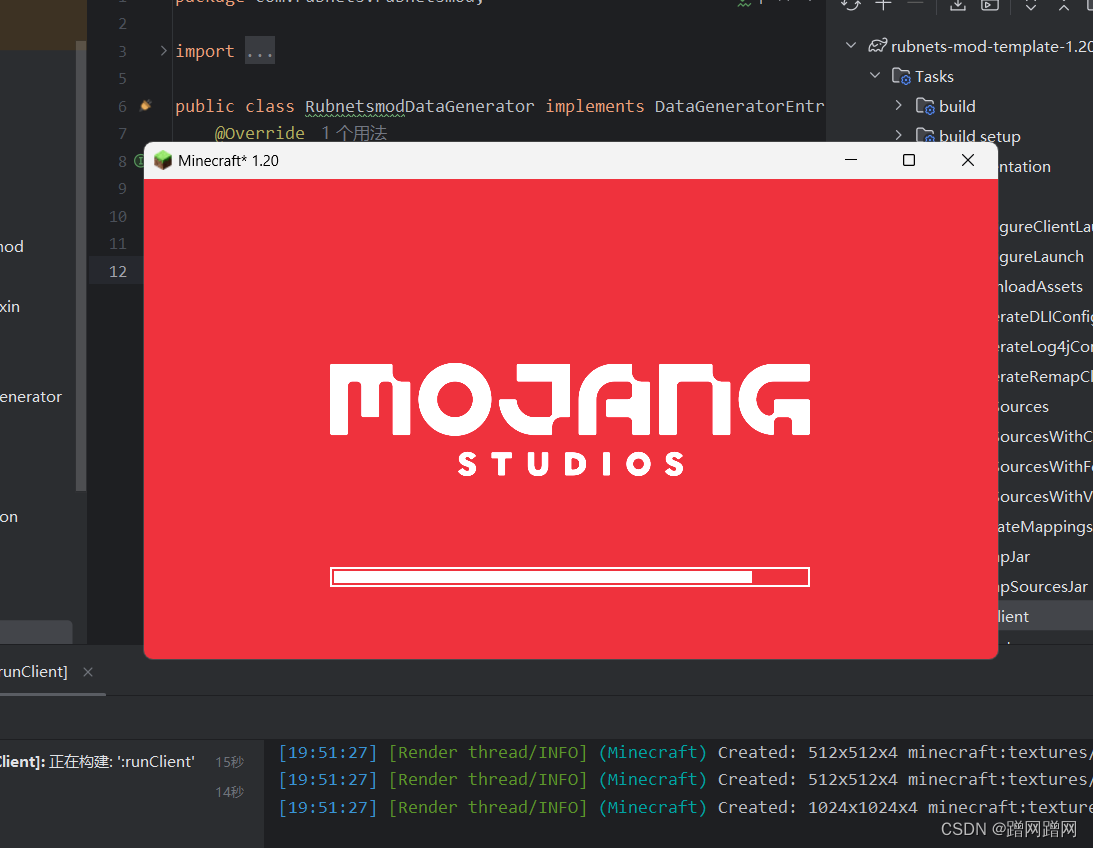
Task: Click the Minecraft loading progress bar
Action: pyautogui.click(x=570, y=577)
